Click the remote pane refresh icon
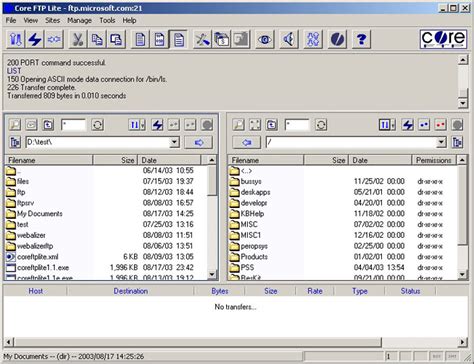This screenshot has width=474, height=364. tap(321, 125)
